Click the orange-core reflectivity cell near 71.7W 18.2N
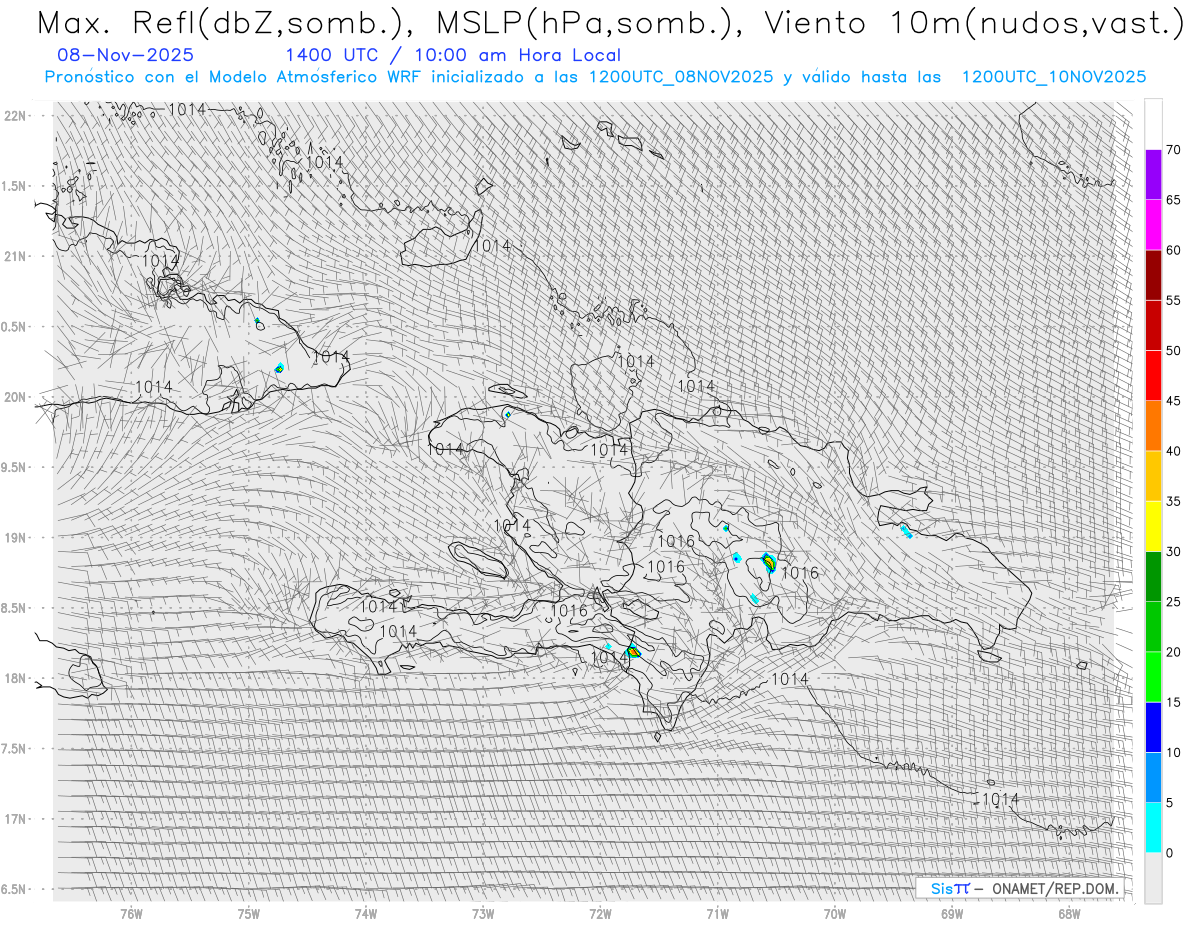The height and width of the screenshot is (927, 1200). 632,652
